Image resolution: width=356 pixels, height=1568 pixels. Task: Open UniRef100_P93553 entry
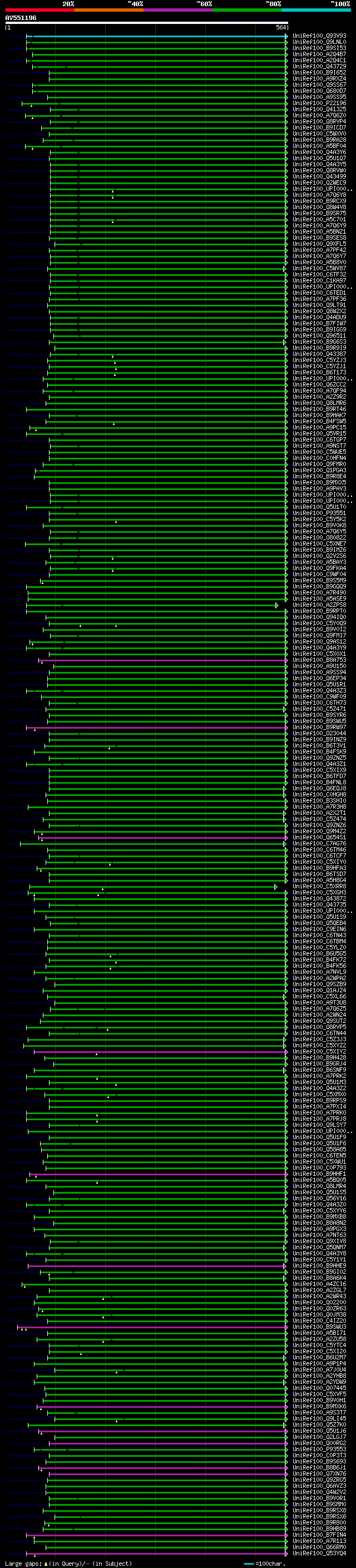[x=319, y=1450]
